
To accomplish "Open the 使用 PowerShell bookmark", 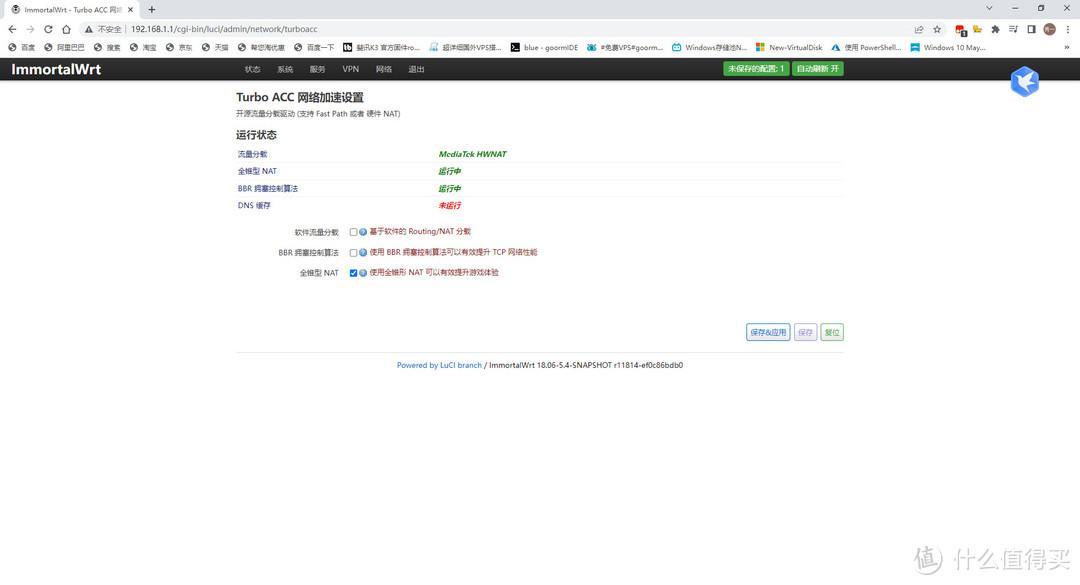I will click(x=866, y=48).
